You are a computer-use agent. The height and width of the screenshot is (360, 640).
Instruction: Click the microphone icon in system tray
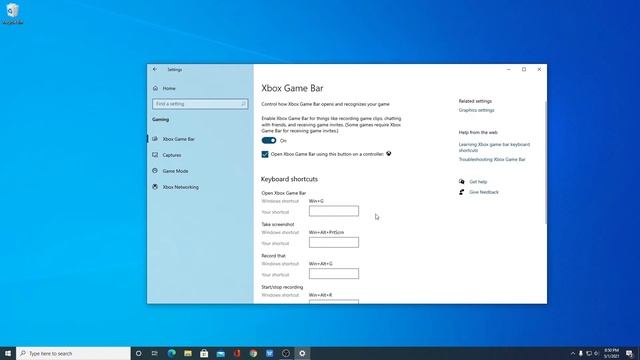tap(581, 353)
